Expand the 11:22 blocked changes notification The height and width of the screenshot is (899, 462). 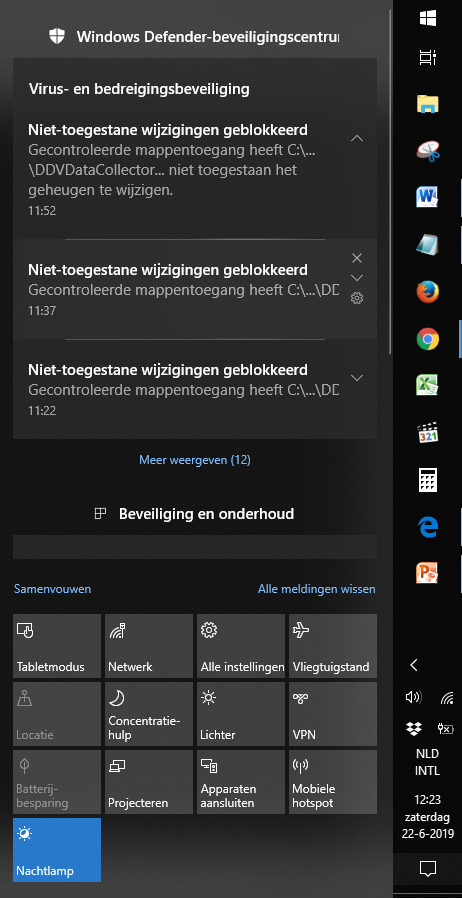[x=357, y=378]
